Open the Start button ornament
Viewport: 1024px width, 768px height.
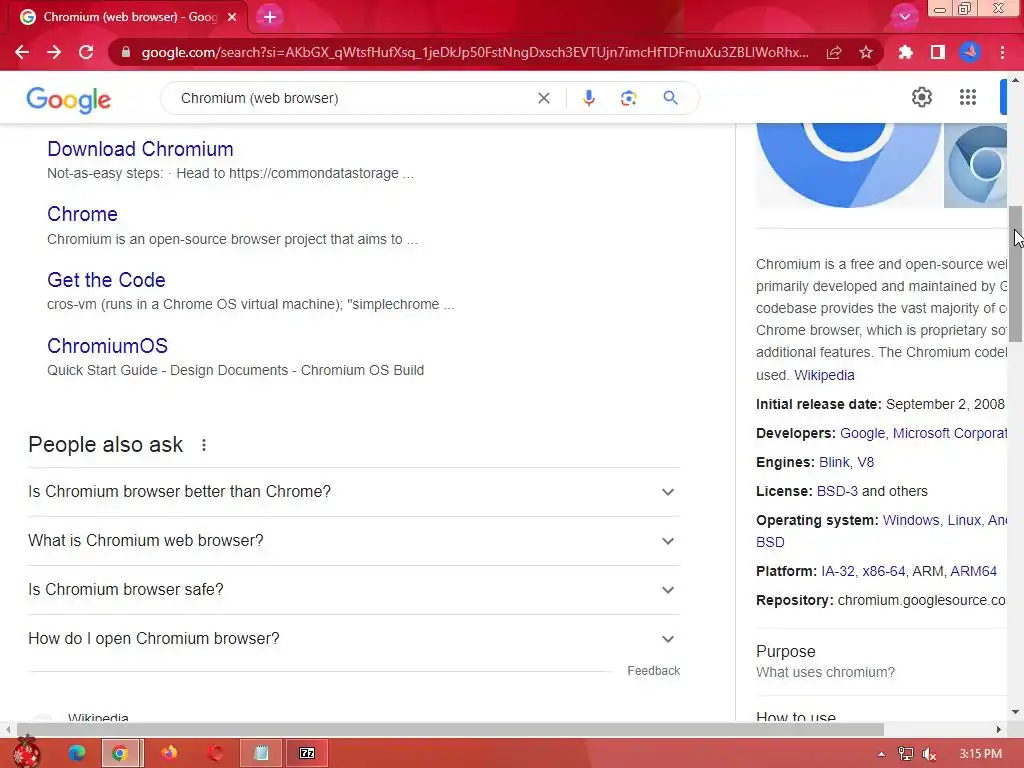tap(27, 752)
